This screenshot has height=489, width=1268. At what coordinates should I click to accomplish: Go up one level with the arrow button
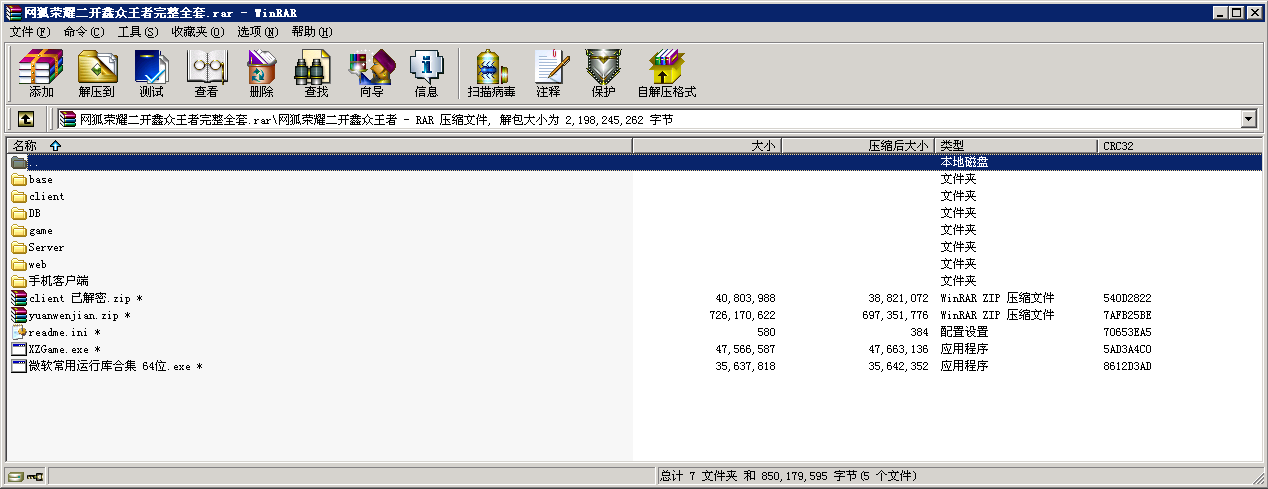tap(26, 119)
